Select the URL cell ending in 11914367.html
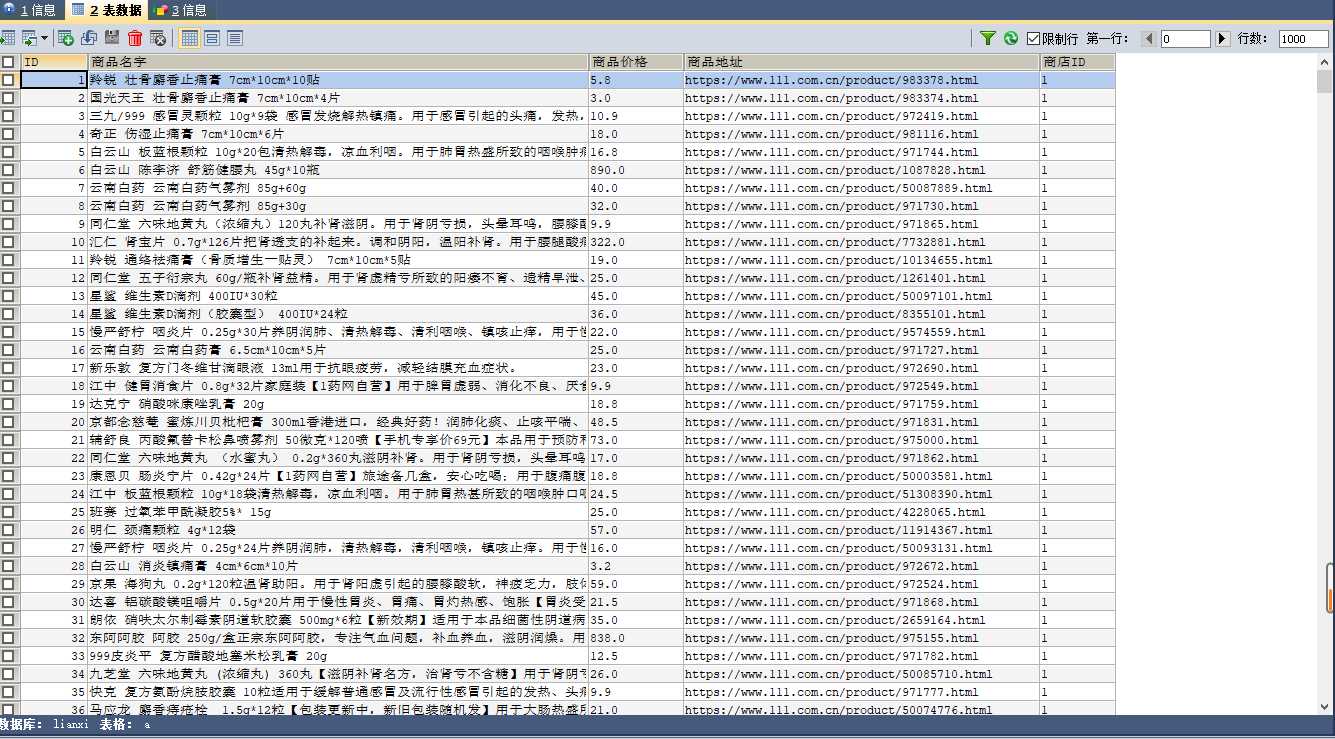This screenshot has height=739, width=1335. pos(862,530)
